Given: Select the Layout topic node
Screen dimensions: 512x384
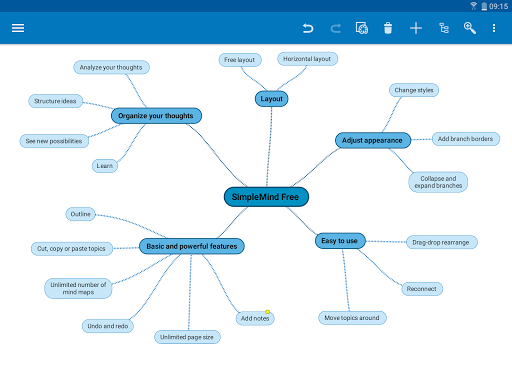Looking at the screenshot, I should point(271,99).
